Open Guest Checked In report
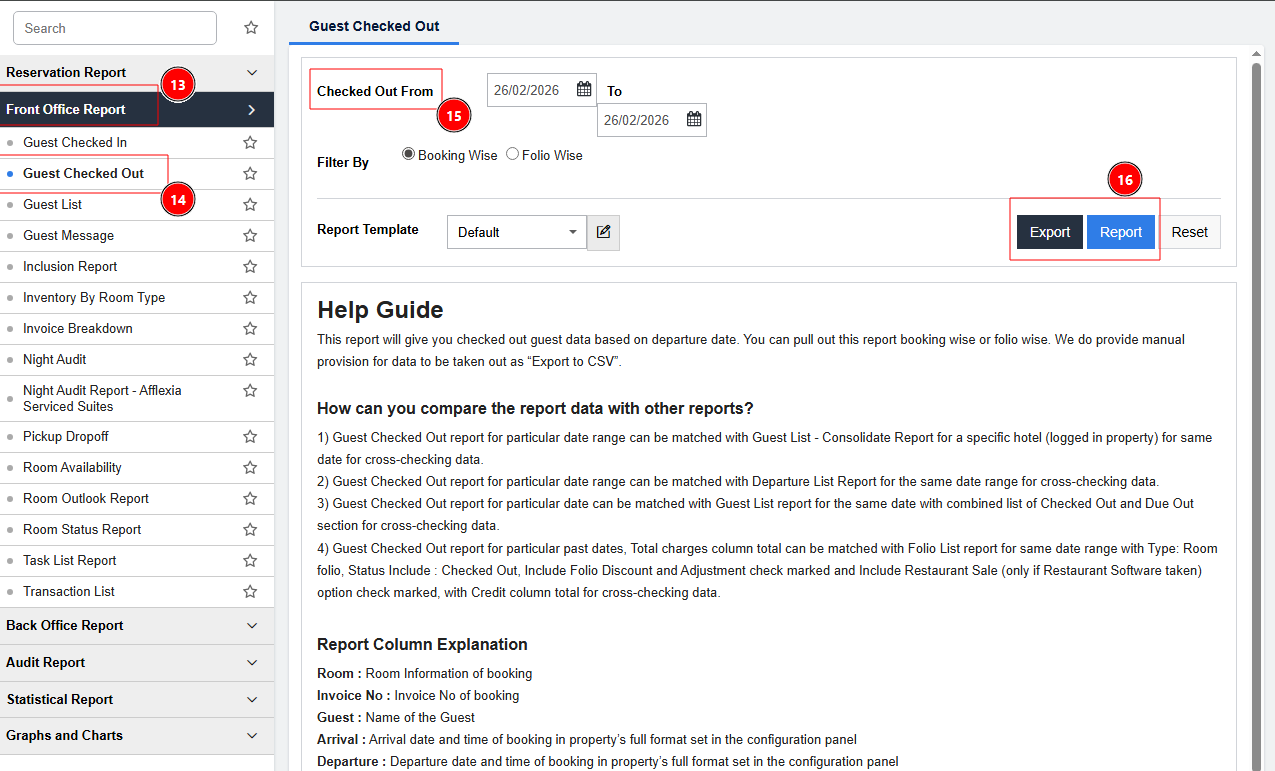 [75, 143]
